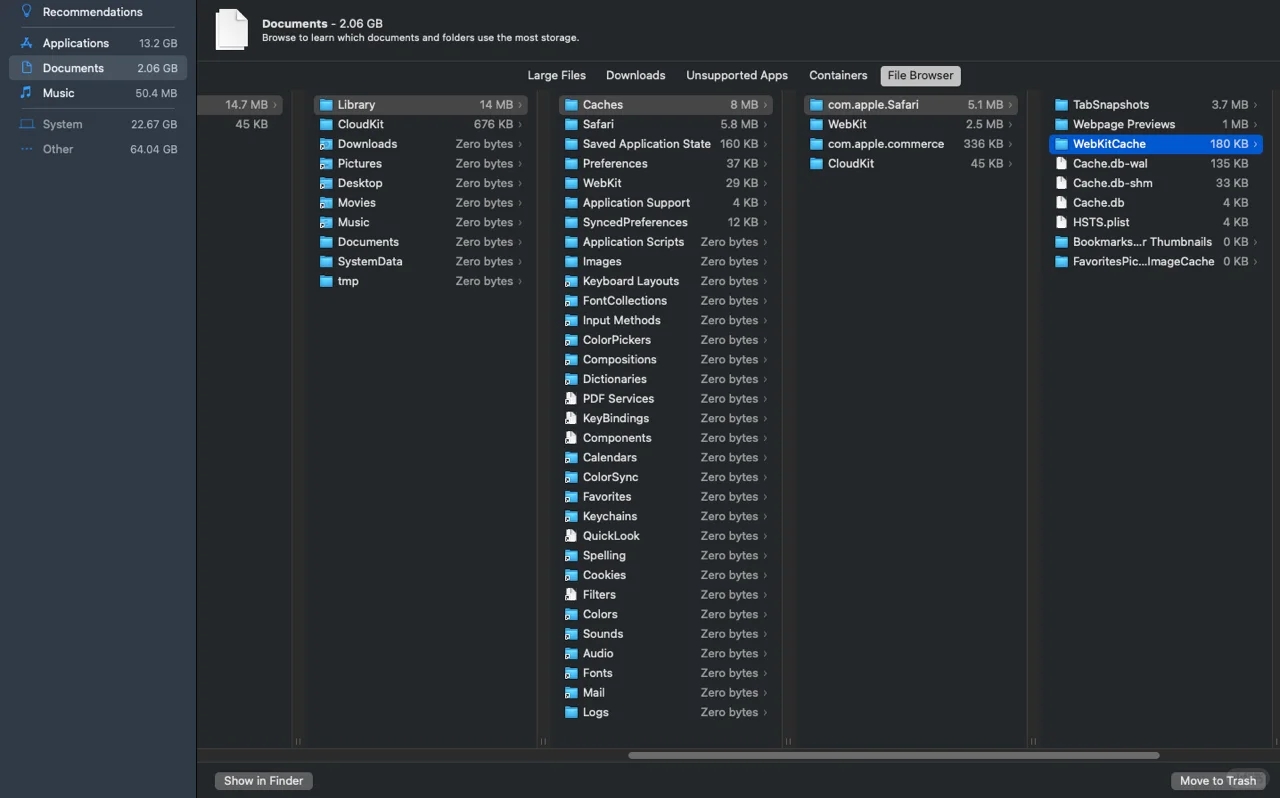The width and height of the screenshot is (1280, 798).
Task: Click the Keychains folder icon
Action: pos(571,517)
